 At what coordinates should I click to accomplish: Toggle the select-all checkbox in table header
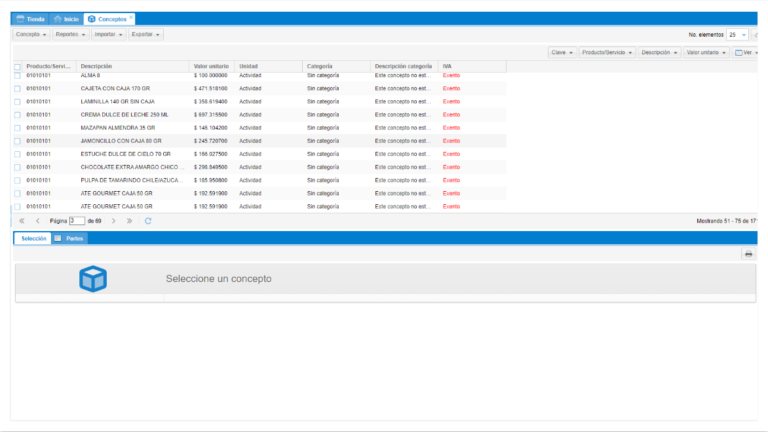[x=17, y=67]
